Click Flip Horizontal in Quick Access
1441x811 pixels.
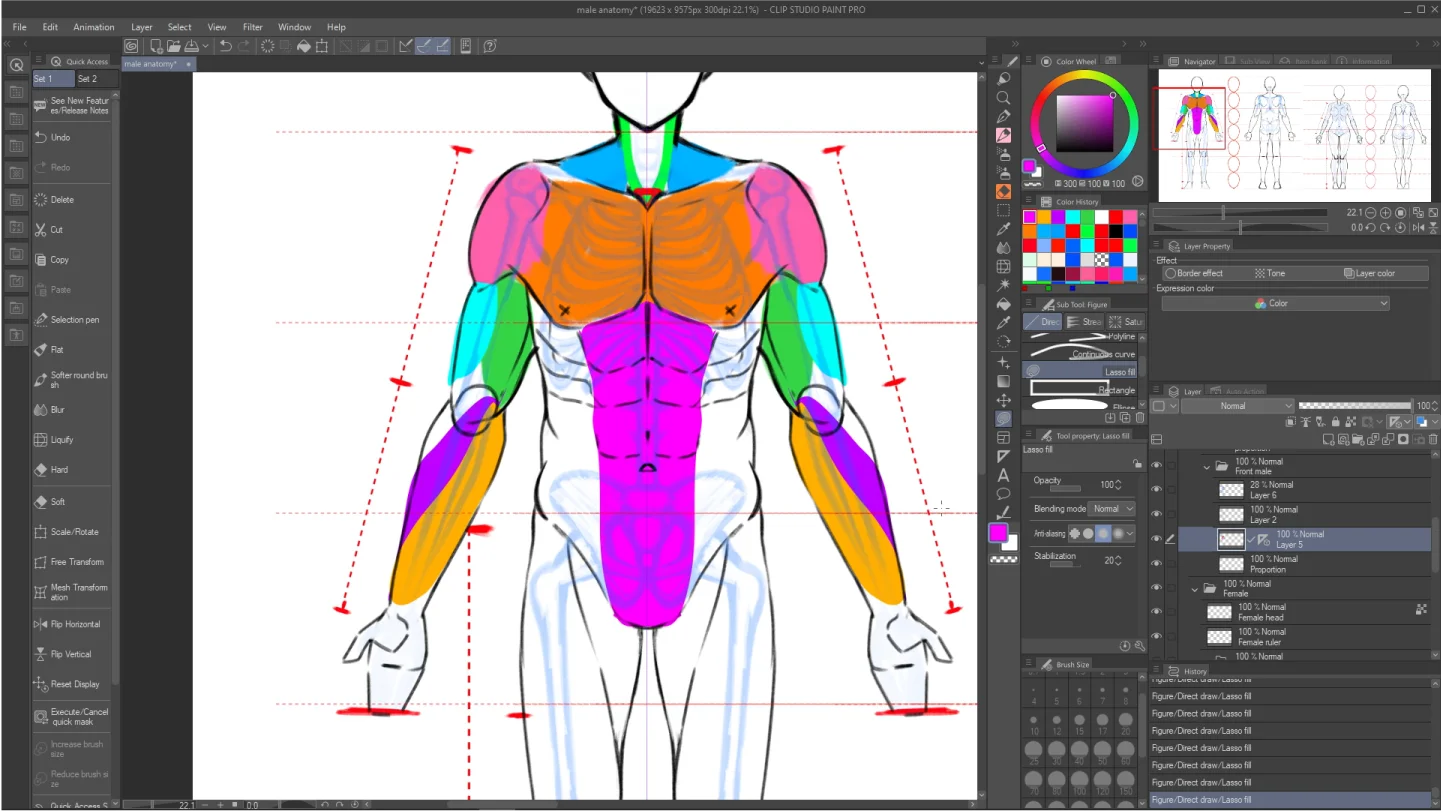(72, 624)
